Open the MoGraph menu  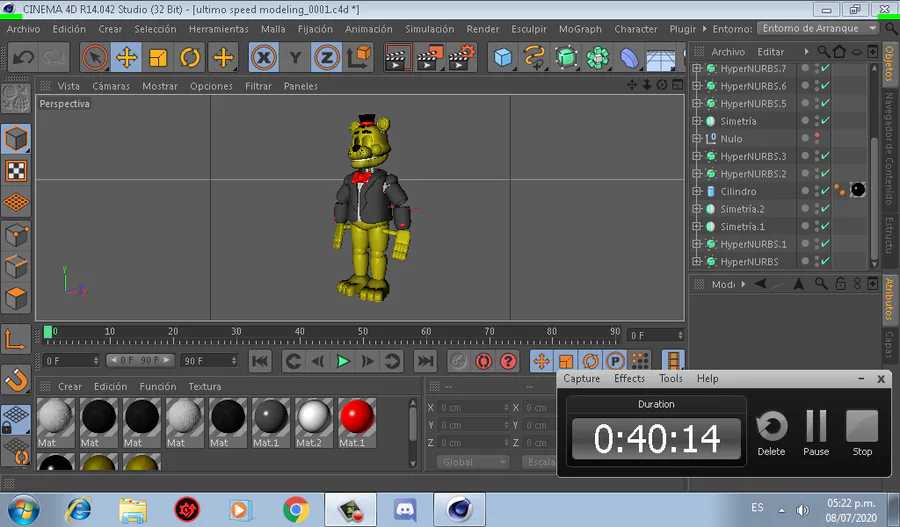tap(580, 29)
